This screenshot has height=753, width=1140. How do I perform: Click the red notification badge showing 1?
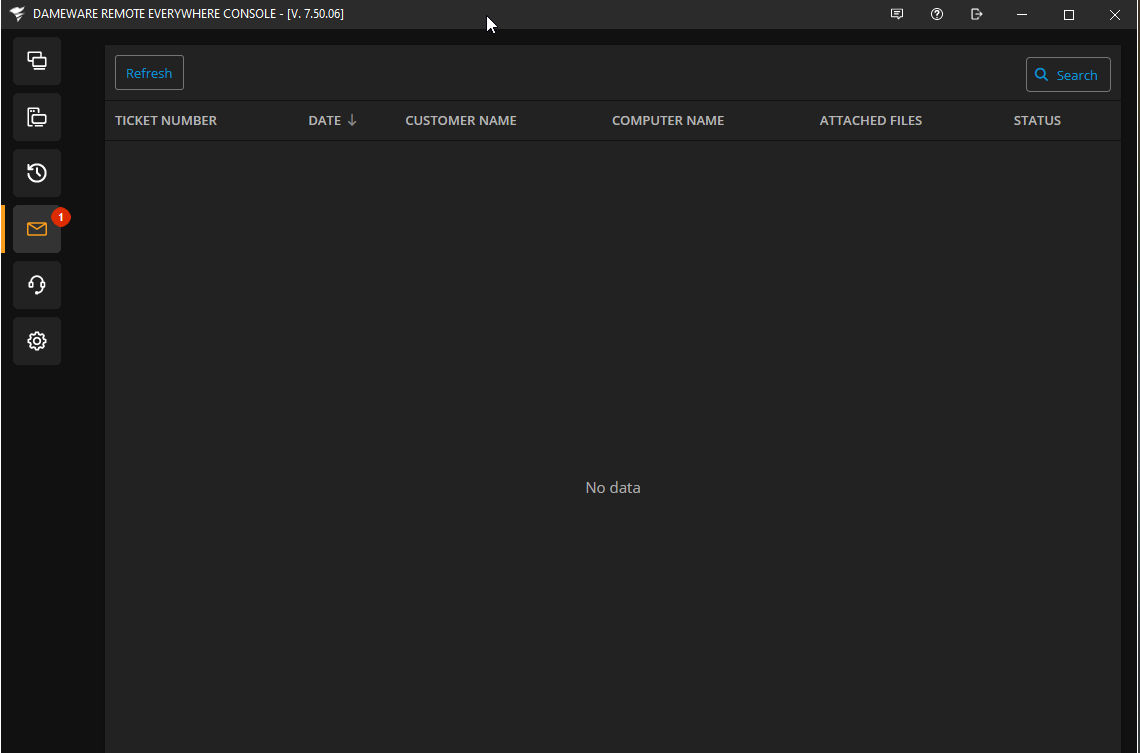click(61, 217)
